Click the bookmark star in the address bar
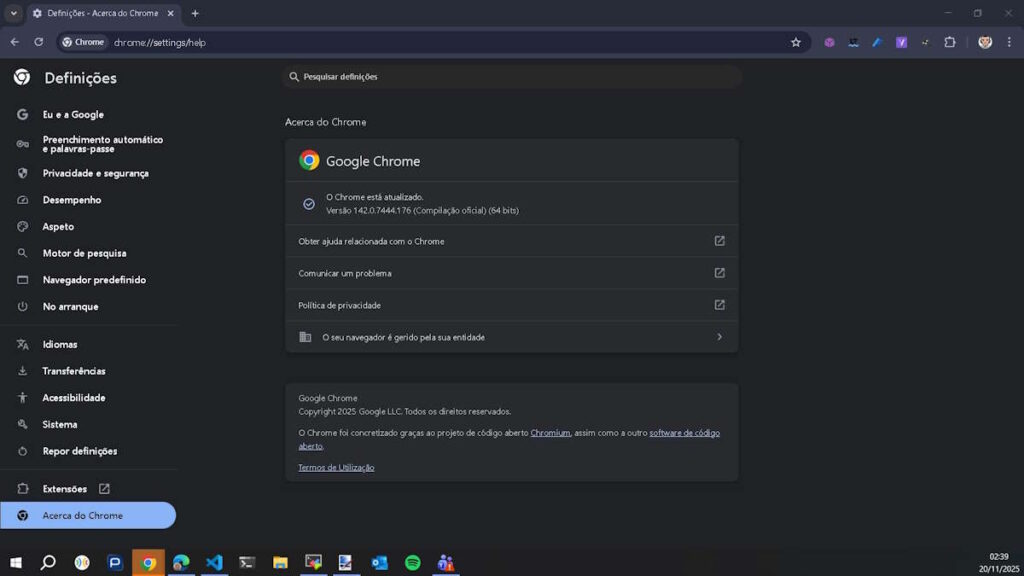Image resolution: width=1024 pixels, height=576 pixels. coord(795,42)
